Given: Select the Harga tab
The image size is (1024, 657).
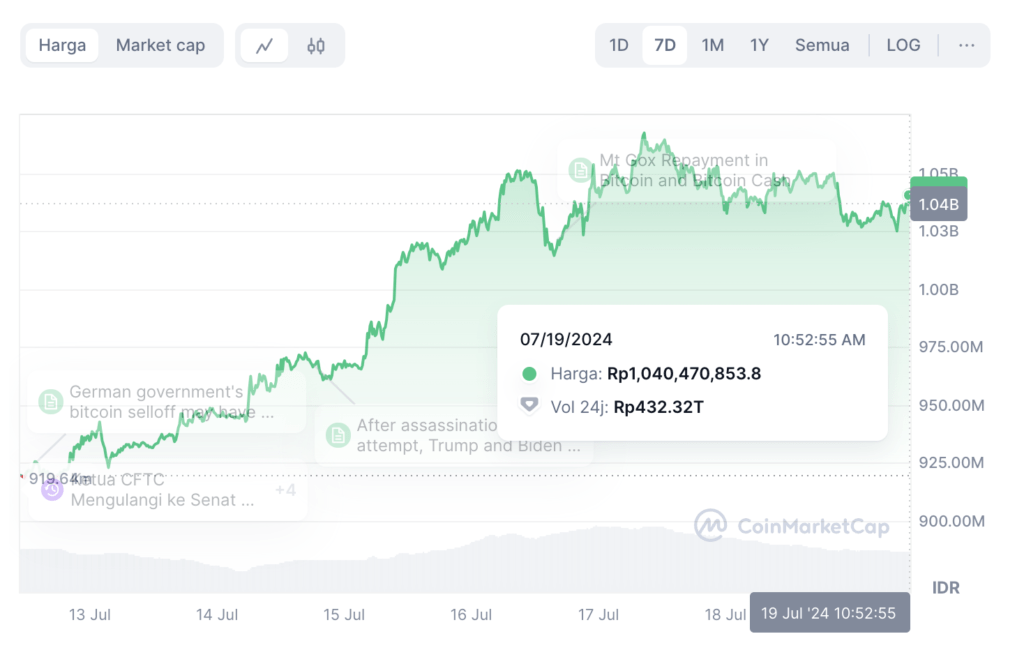Looking at the screenshot, I should 62,45.
